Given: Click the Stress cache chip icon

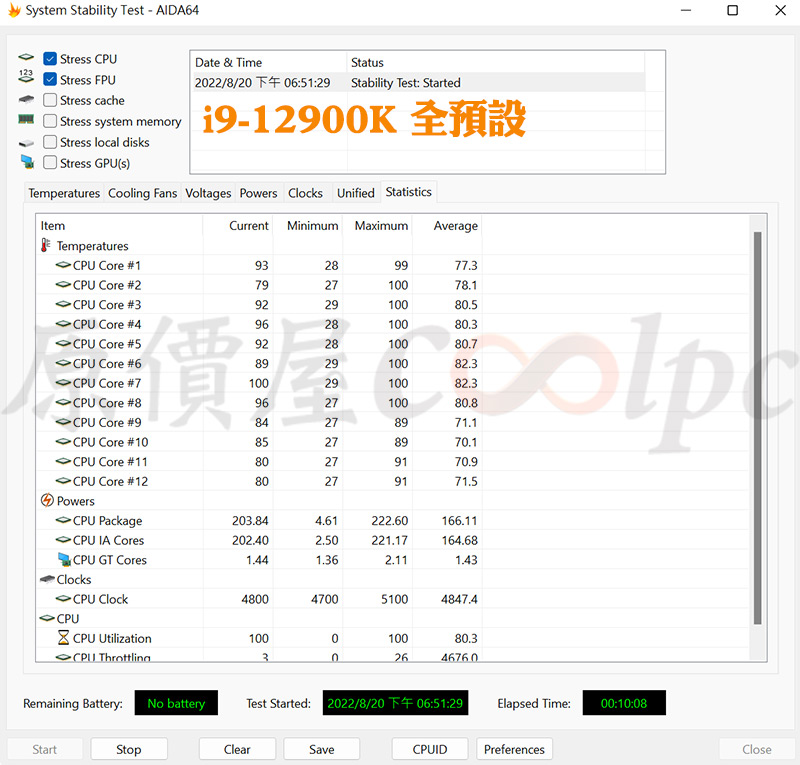Looking at the screenshot, I should tap(26, 99).
